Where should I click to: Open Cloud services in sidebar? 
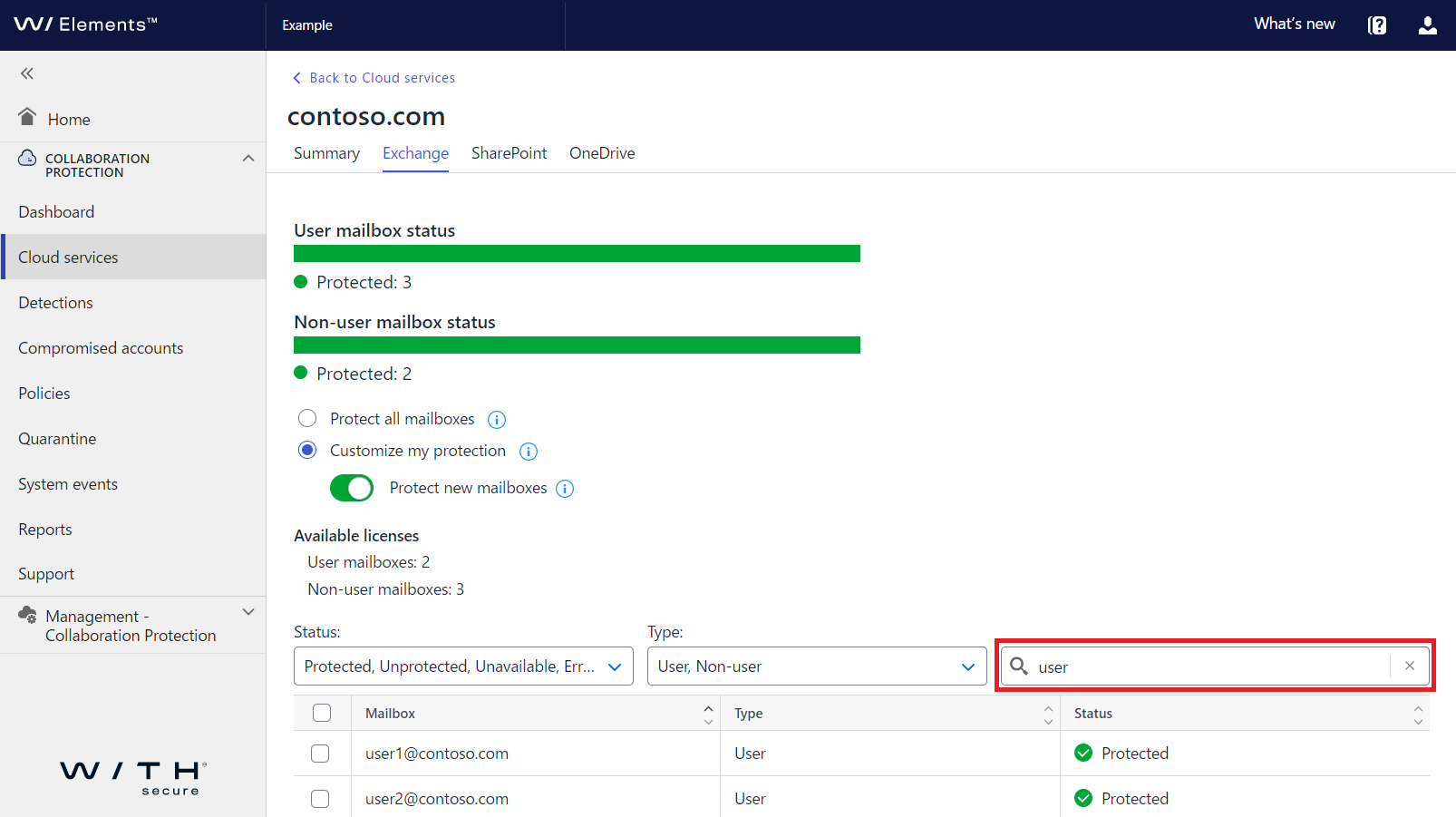pyautogui.click(x=133, y=257)
